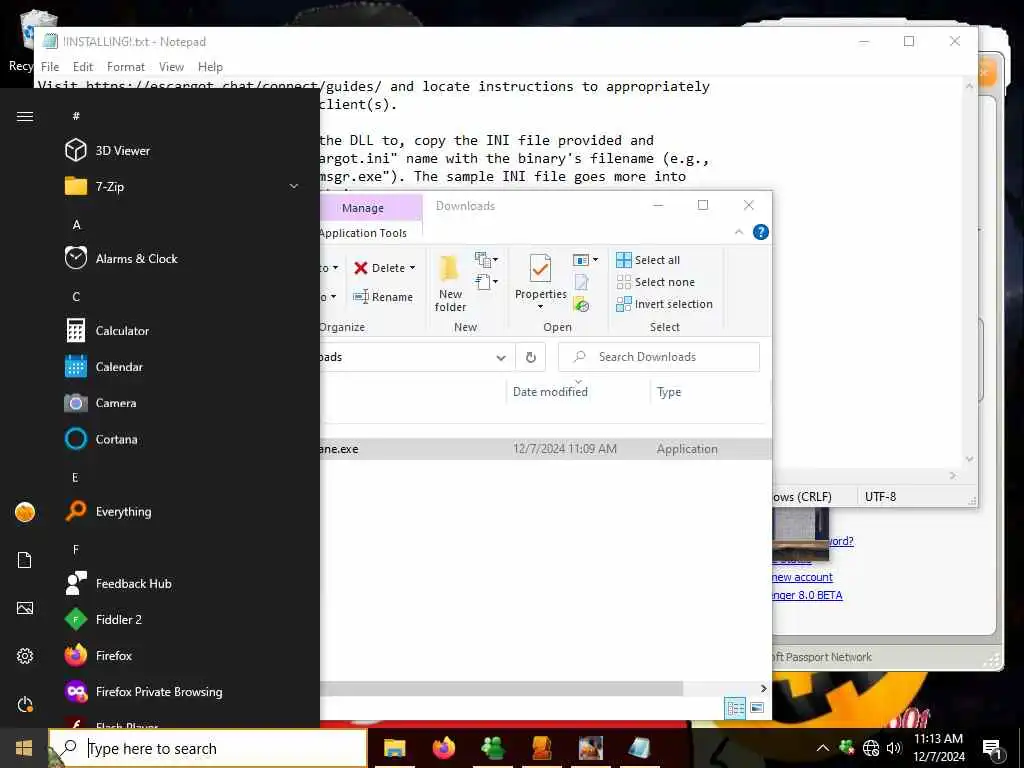Click the taskbar search box
This screenshot has width=1024, height=768.
coord(208,748)
